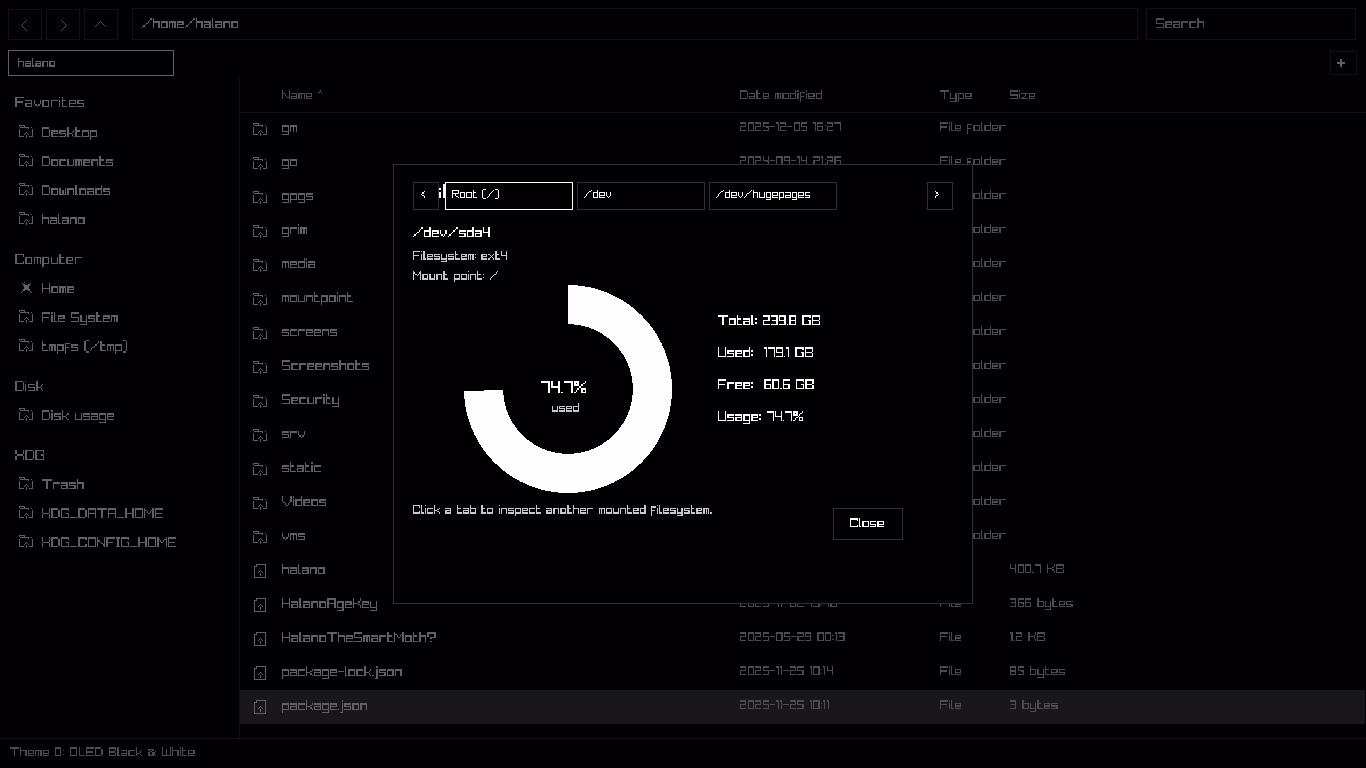This screenshot has width=1366, height=768.
Task: Click the back navigation arrow icon
Action: (x=25, y=24)
